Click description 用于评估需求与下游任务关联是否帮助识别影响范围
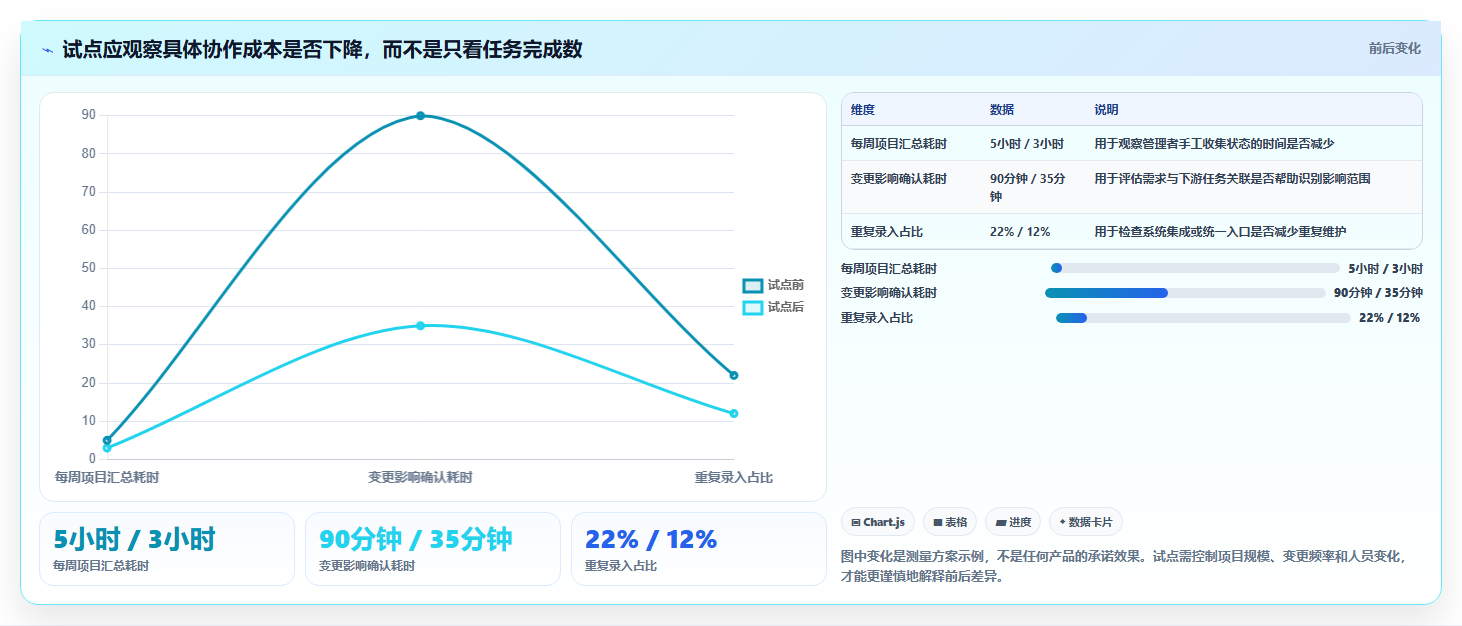 click(1232, 179)
